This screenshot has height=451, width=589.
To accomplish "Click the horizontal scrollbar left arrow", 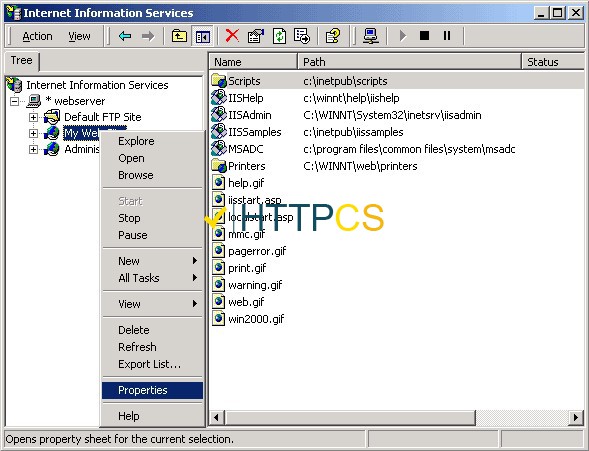I will click(216, 418).
